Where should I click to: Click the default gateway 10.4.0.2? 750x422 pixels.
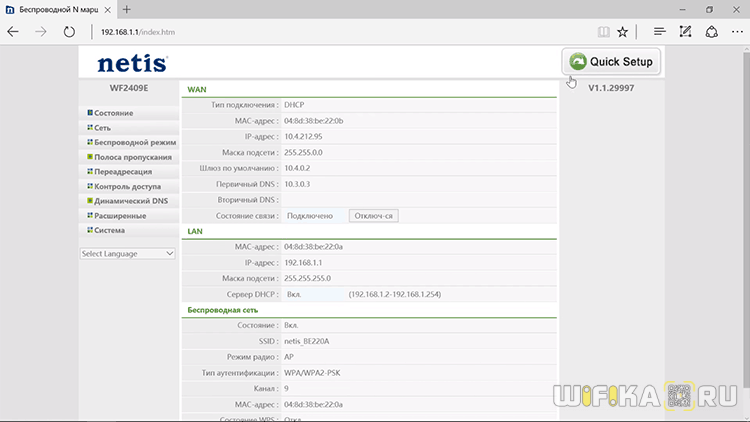click(297, 168)
